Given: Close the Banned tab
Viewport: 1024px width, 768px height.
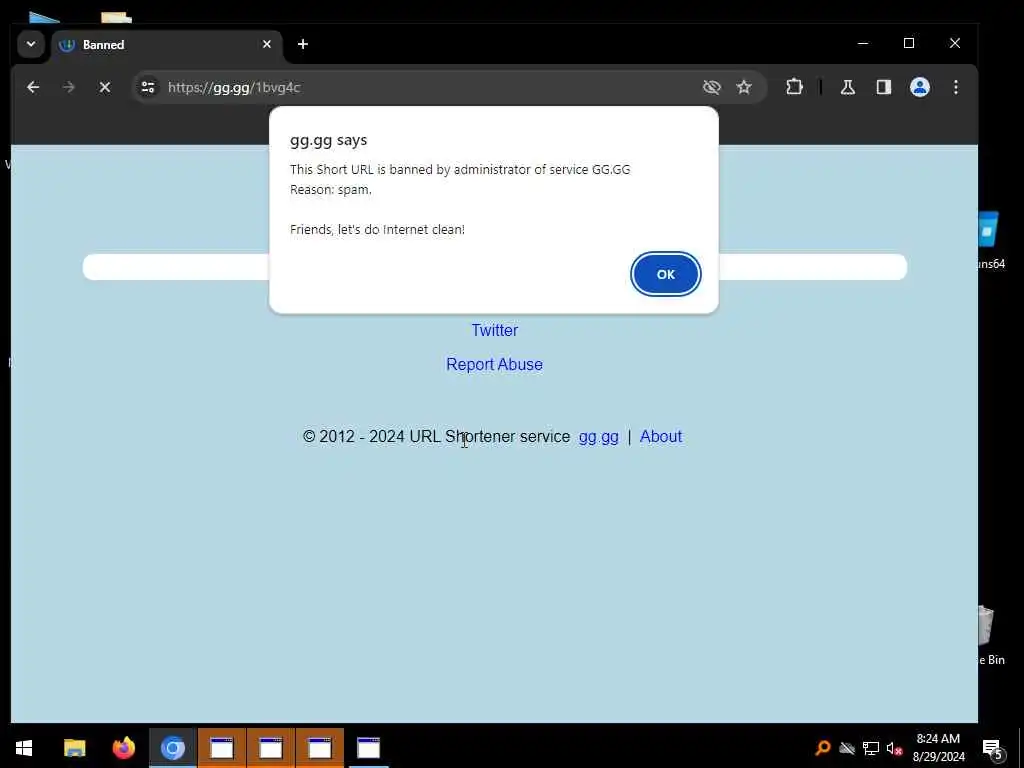Looking at the screenshot, I should tap(266, 44).
